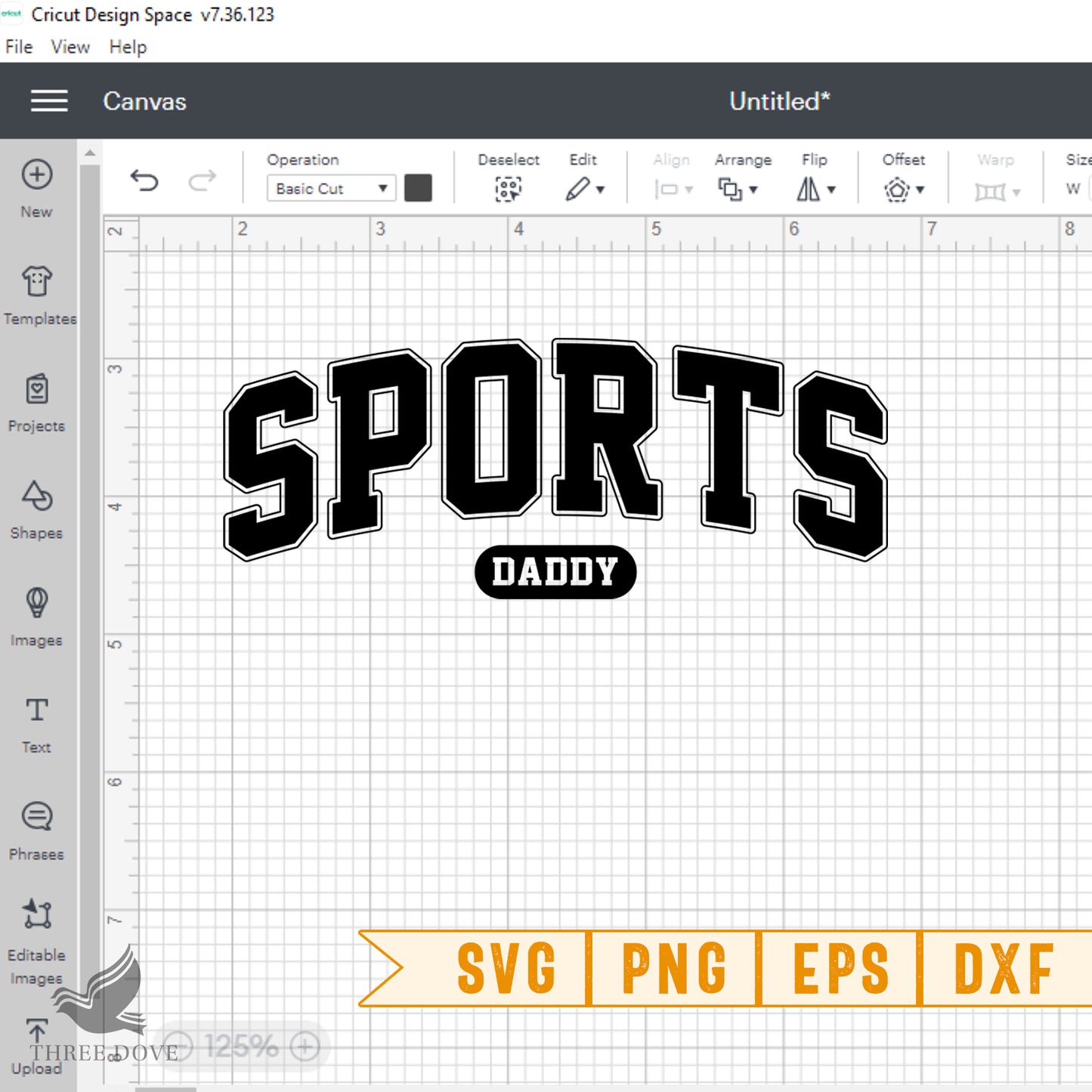The width and height of the screenshot is (1092, 1092).
Task: Expand the Arrange dropdown arrow
Action: coord(753,190)
